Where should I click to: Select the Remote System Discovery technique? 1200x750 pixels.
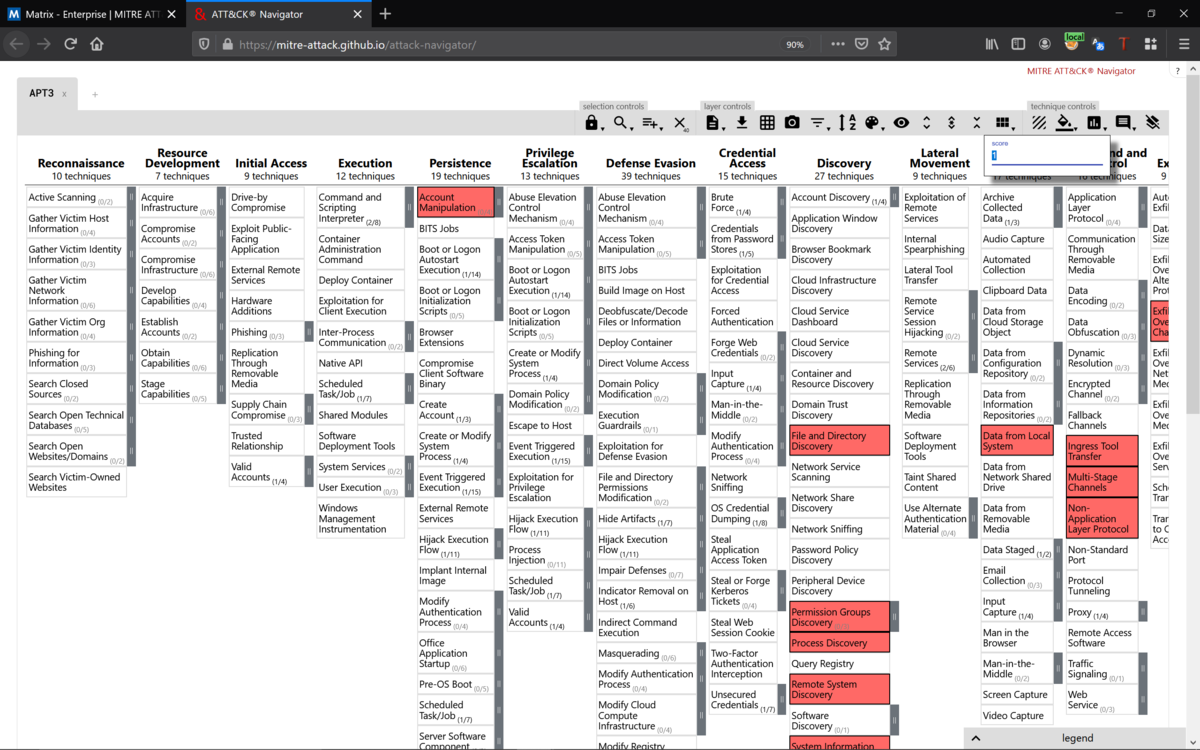pyautogui.click(x=839, y=689)
